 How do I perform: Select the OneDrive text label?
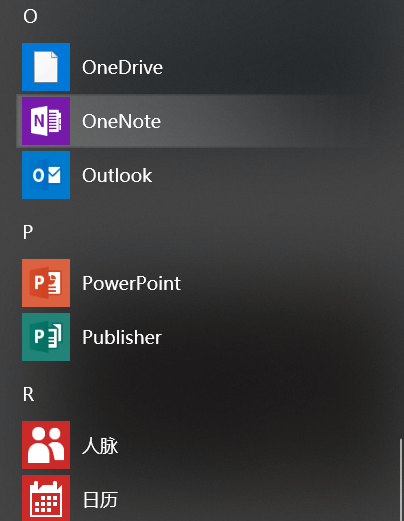122,67
